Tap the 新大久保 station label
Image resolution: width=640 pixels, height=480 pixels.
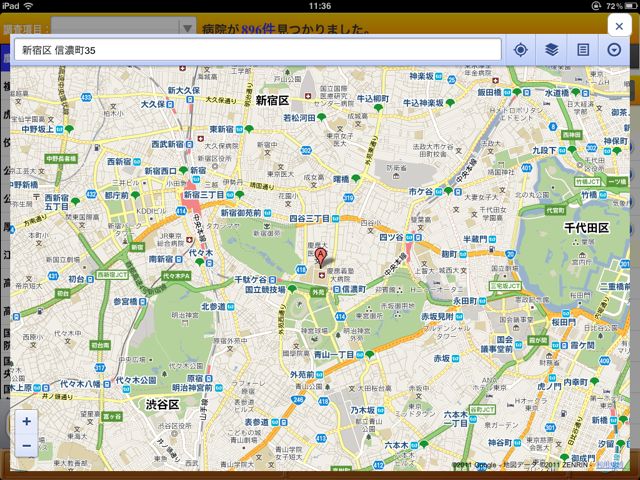tap(184, 90)
